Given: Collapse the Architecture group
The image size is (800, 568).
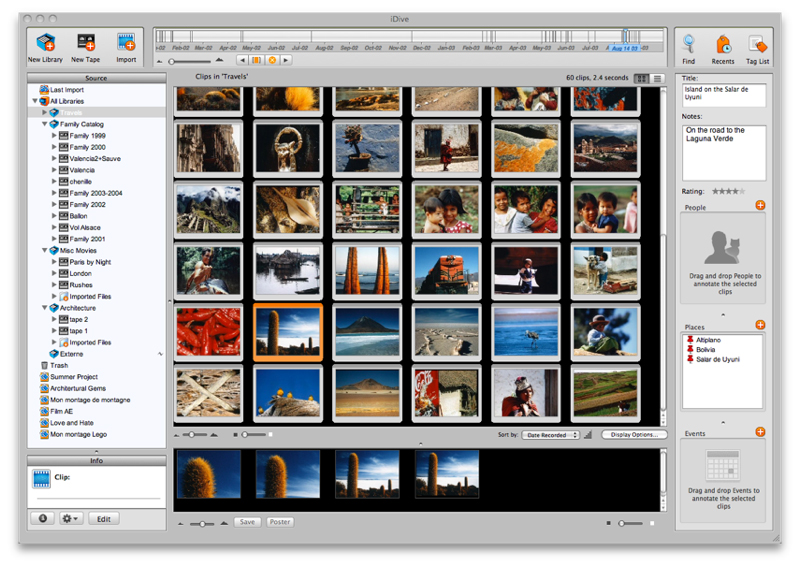Looking at the screenshot, I should point(44,308).
